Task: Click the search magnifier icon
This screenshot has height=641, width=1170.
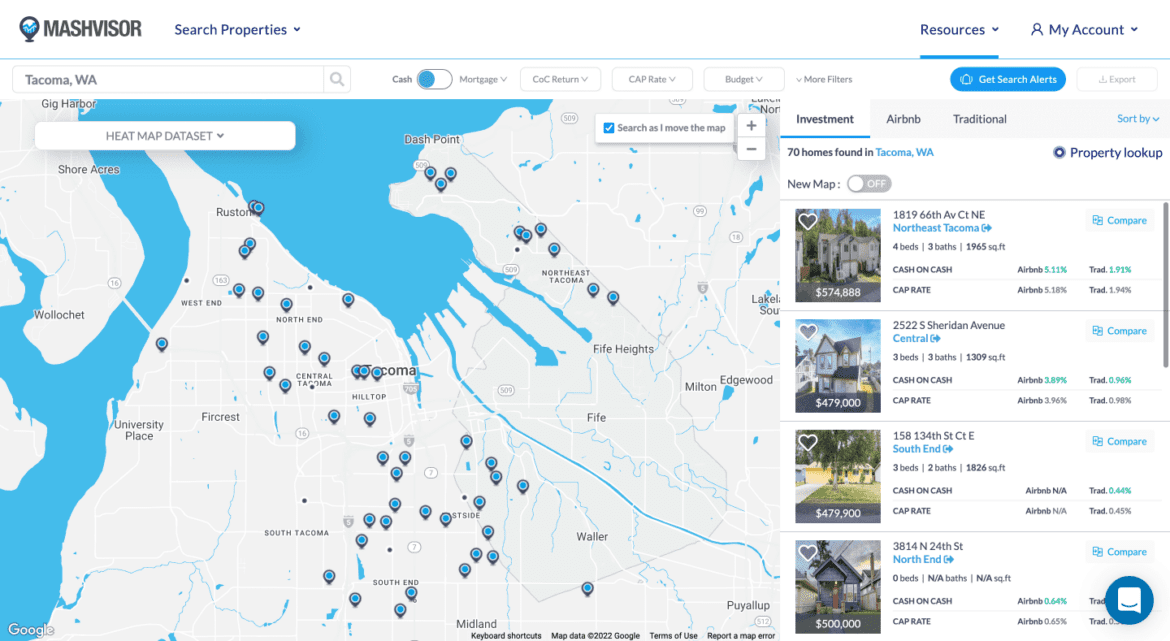Action: pyautogui.click(x=337, y=78)
